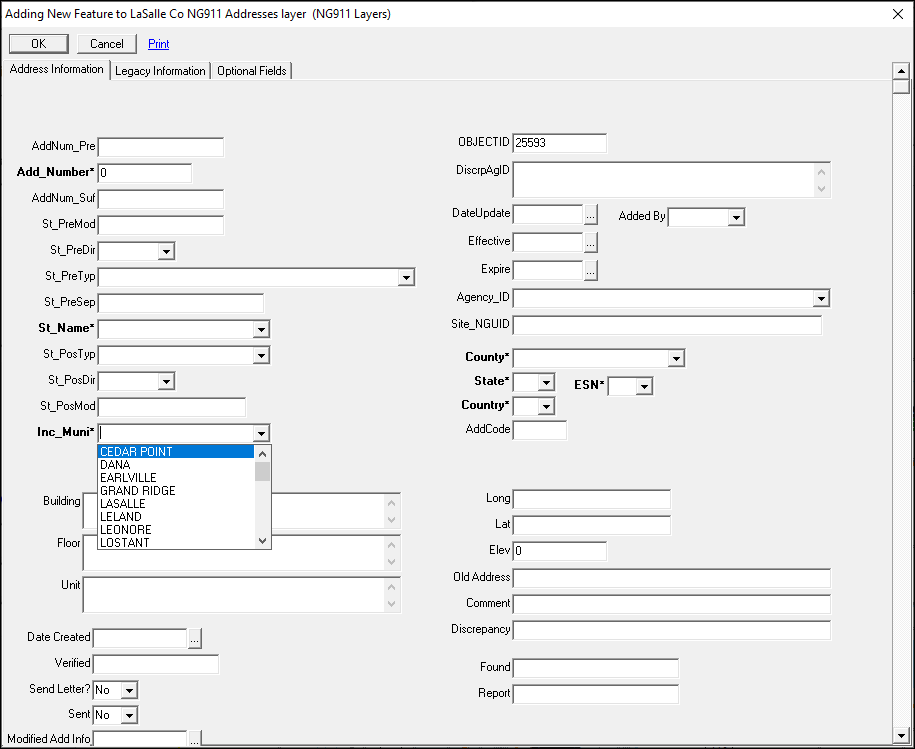Expand the Added By dropdown

(736, 218)
